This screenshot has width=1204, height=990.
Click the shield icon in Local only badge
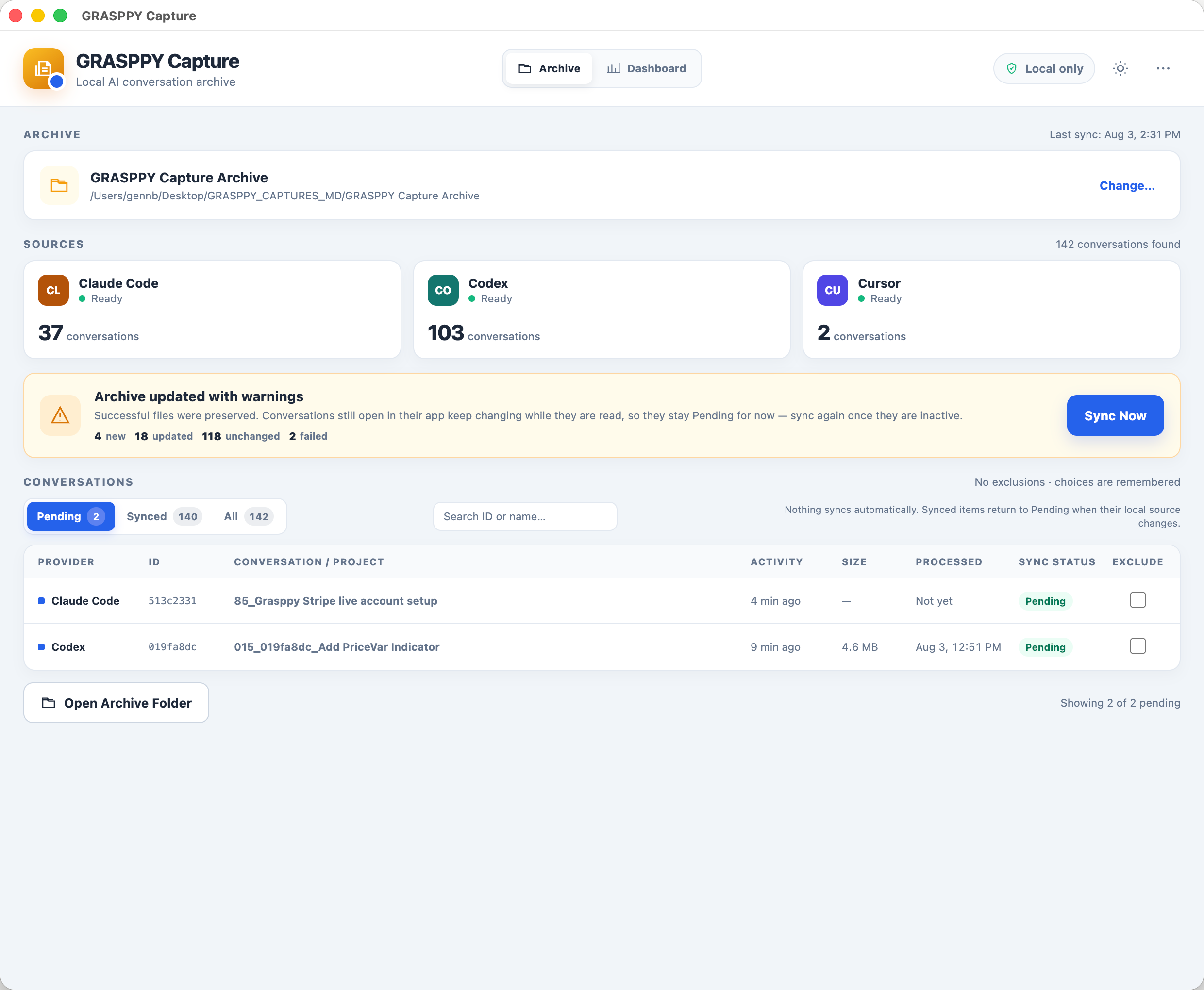click(x=1011, y=68)
